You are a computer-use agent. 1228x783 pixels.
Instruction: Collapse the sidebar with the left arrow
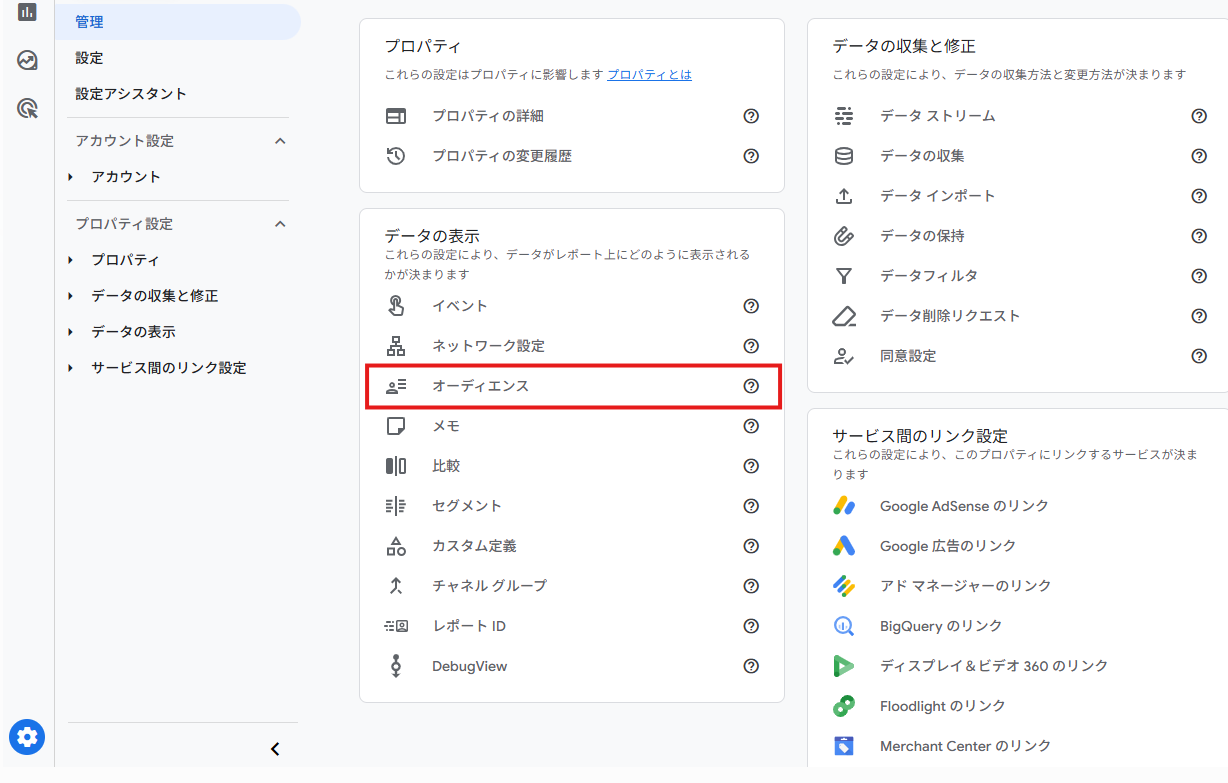275,749
